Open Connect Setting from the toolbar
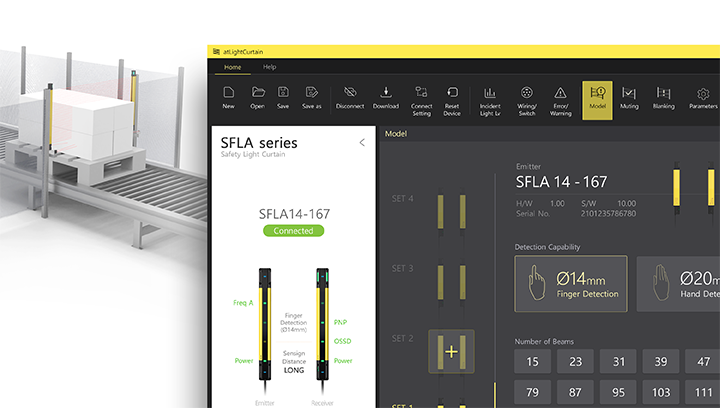This screenshot has width=720, height=408. 421,97
